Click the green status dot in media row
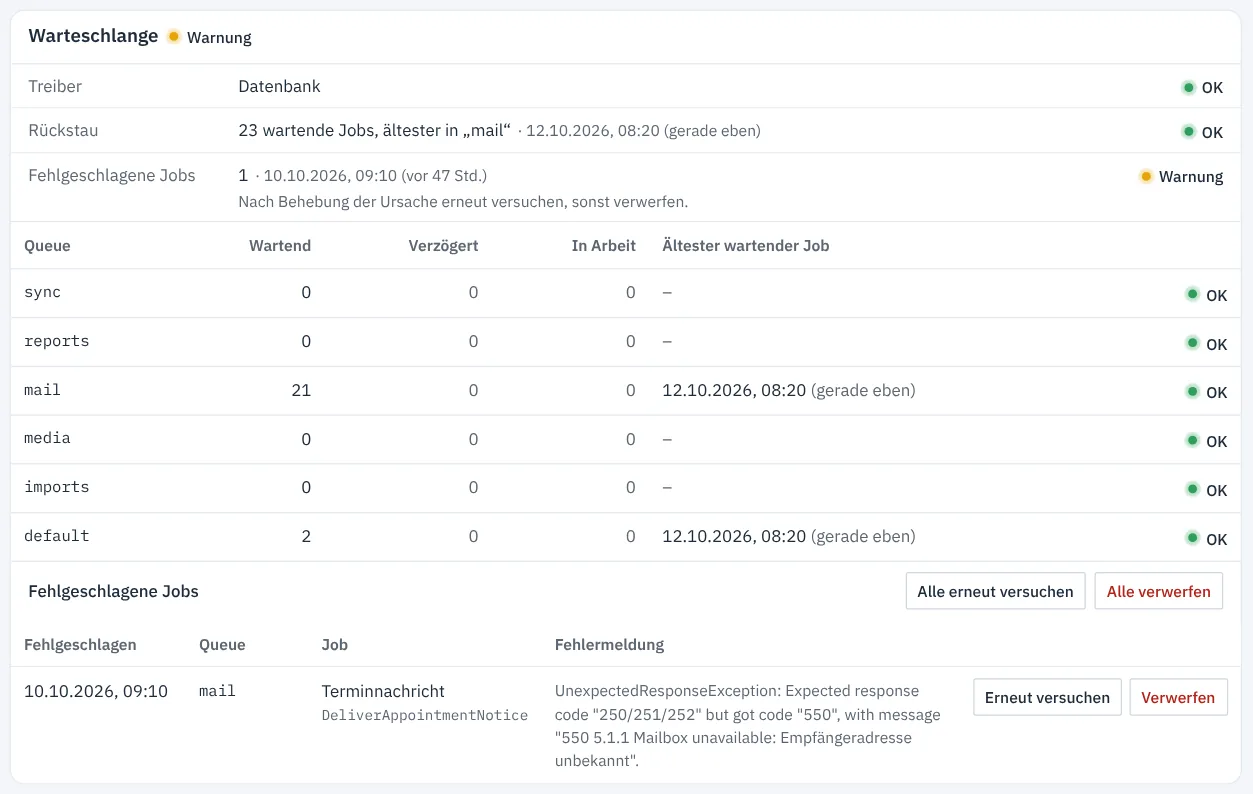 [1192, 440]
